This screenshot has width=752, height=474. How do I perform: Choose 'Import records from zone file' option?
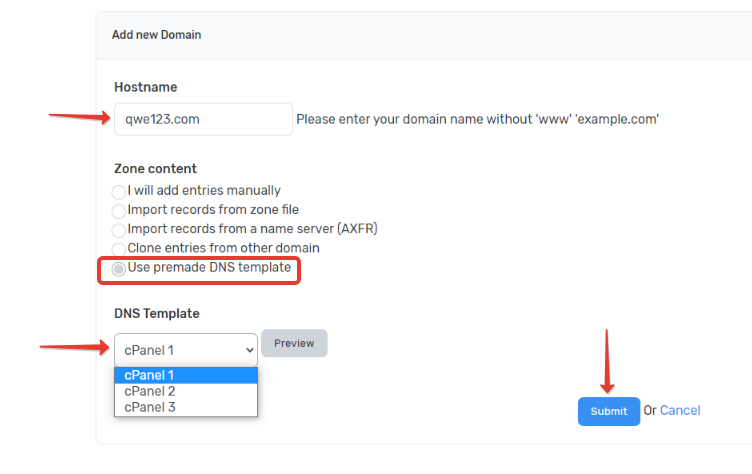120,210
